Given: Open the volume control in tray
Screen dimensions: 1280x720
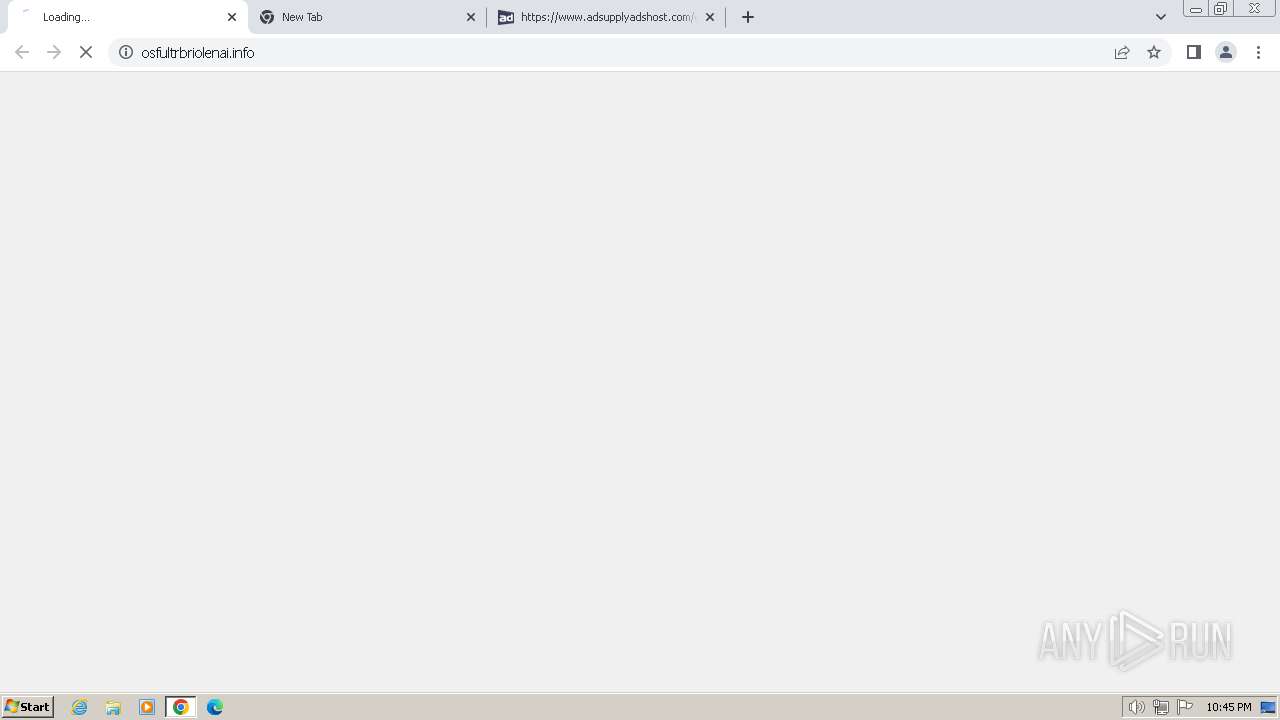Looking at the screenshot, I should (x=1137, y=707).
